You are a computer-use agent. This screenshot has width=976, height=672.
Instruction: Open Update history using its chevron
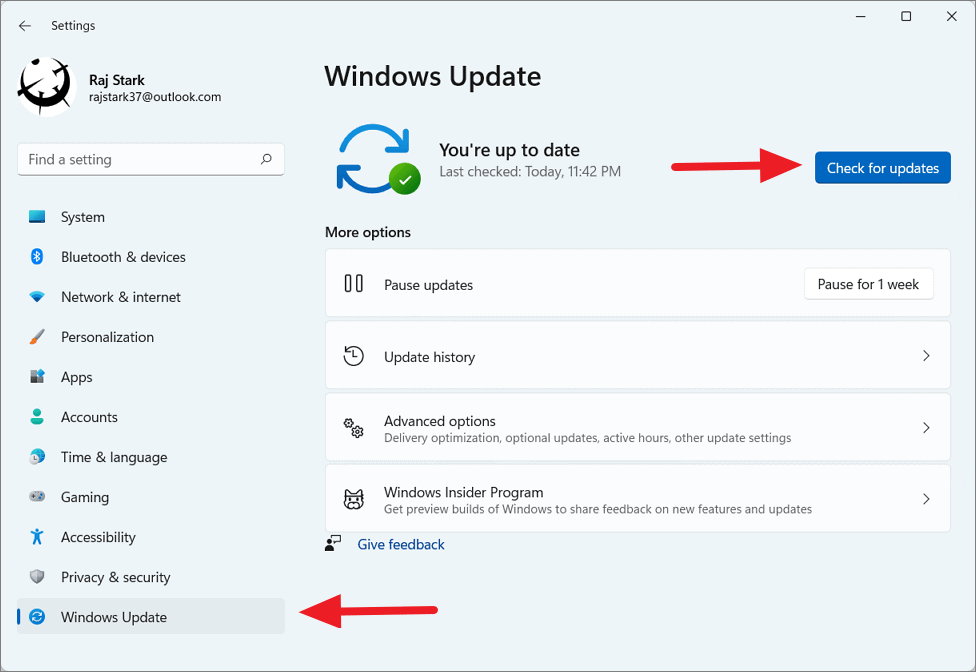925,356
